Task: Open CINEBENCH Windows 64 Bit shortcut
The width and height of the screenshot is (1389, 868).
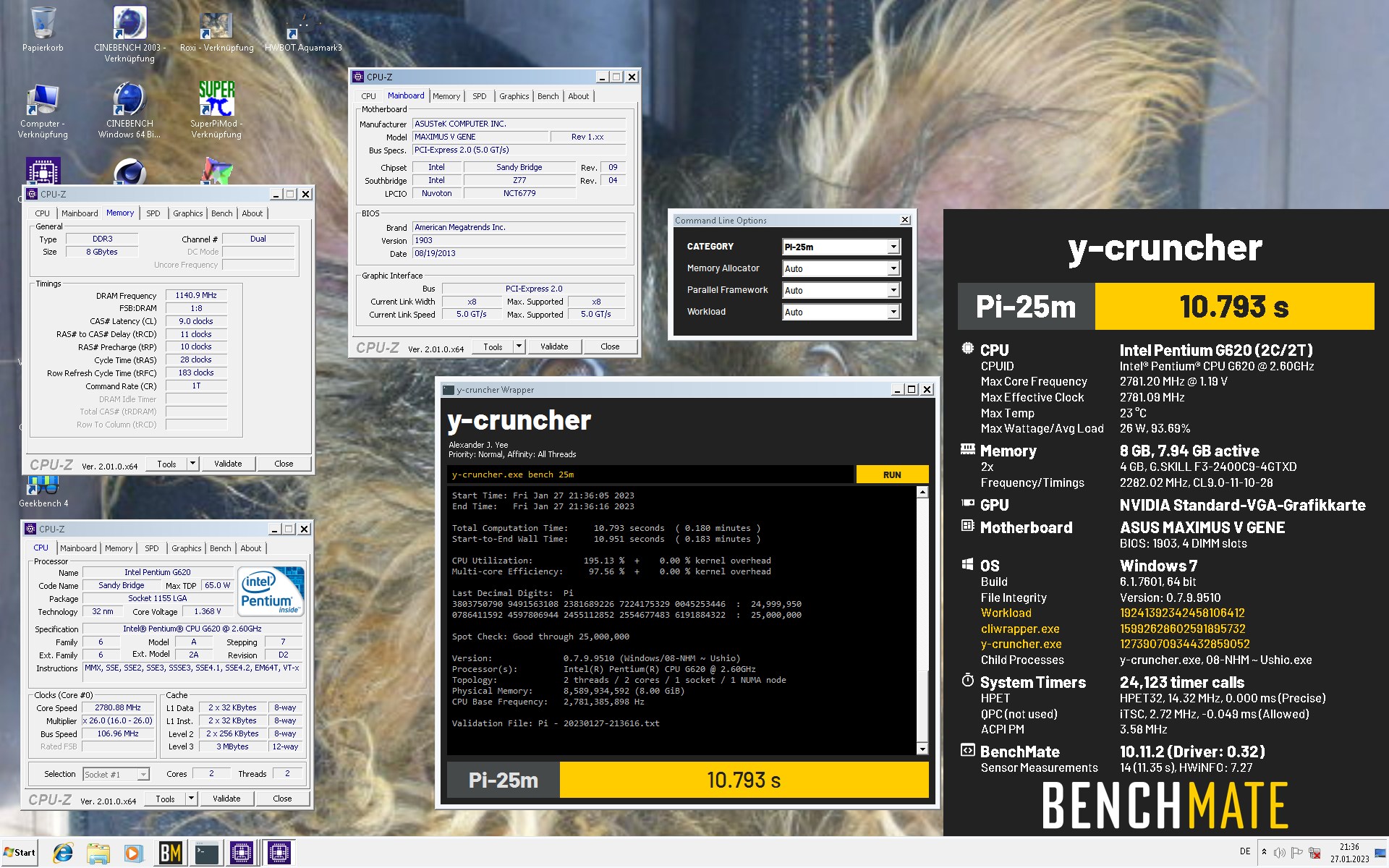Action: [129, 111]
